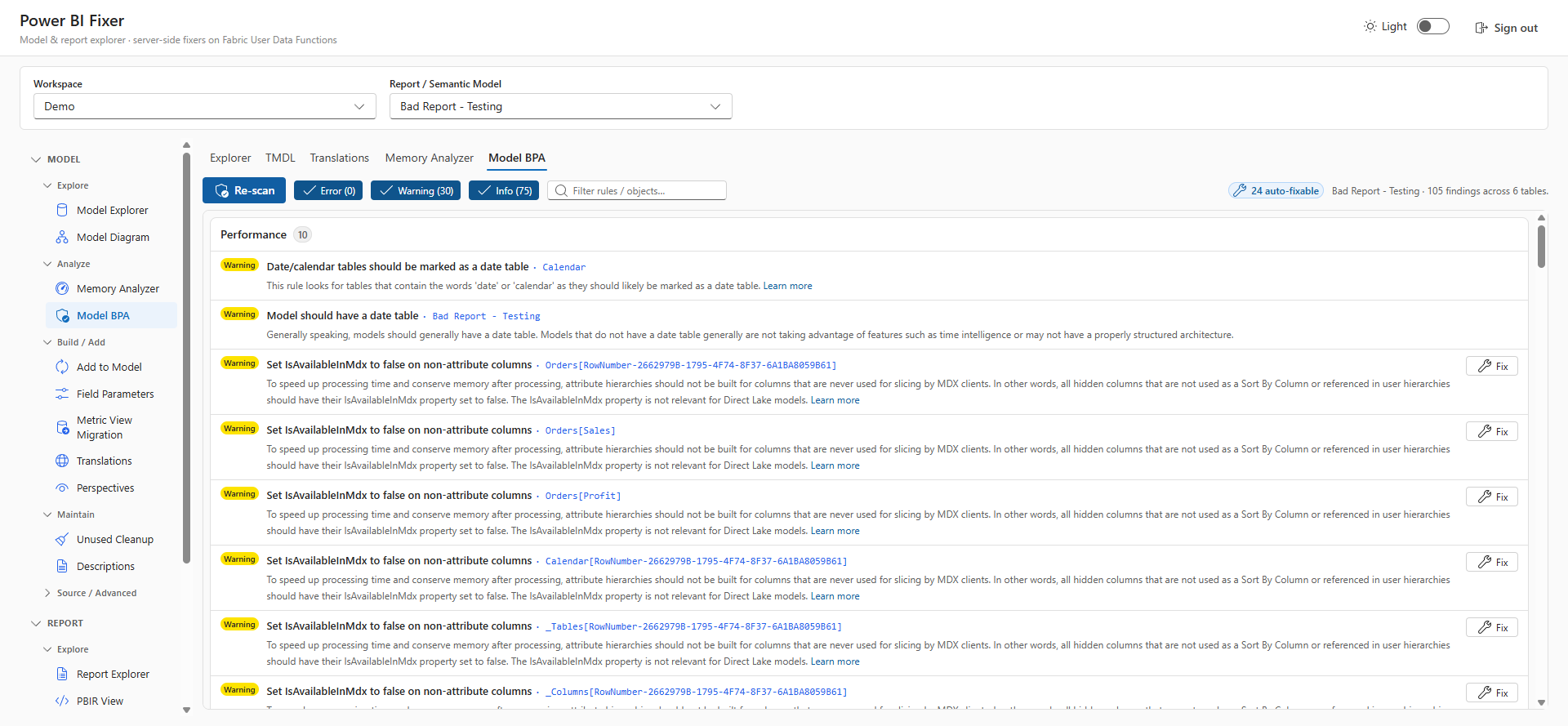The width and height of the screenshot is (1568, 726).
Task: Switch to the Explorer tab
Action: [x=230, y=158]
